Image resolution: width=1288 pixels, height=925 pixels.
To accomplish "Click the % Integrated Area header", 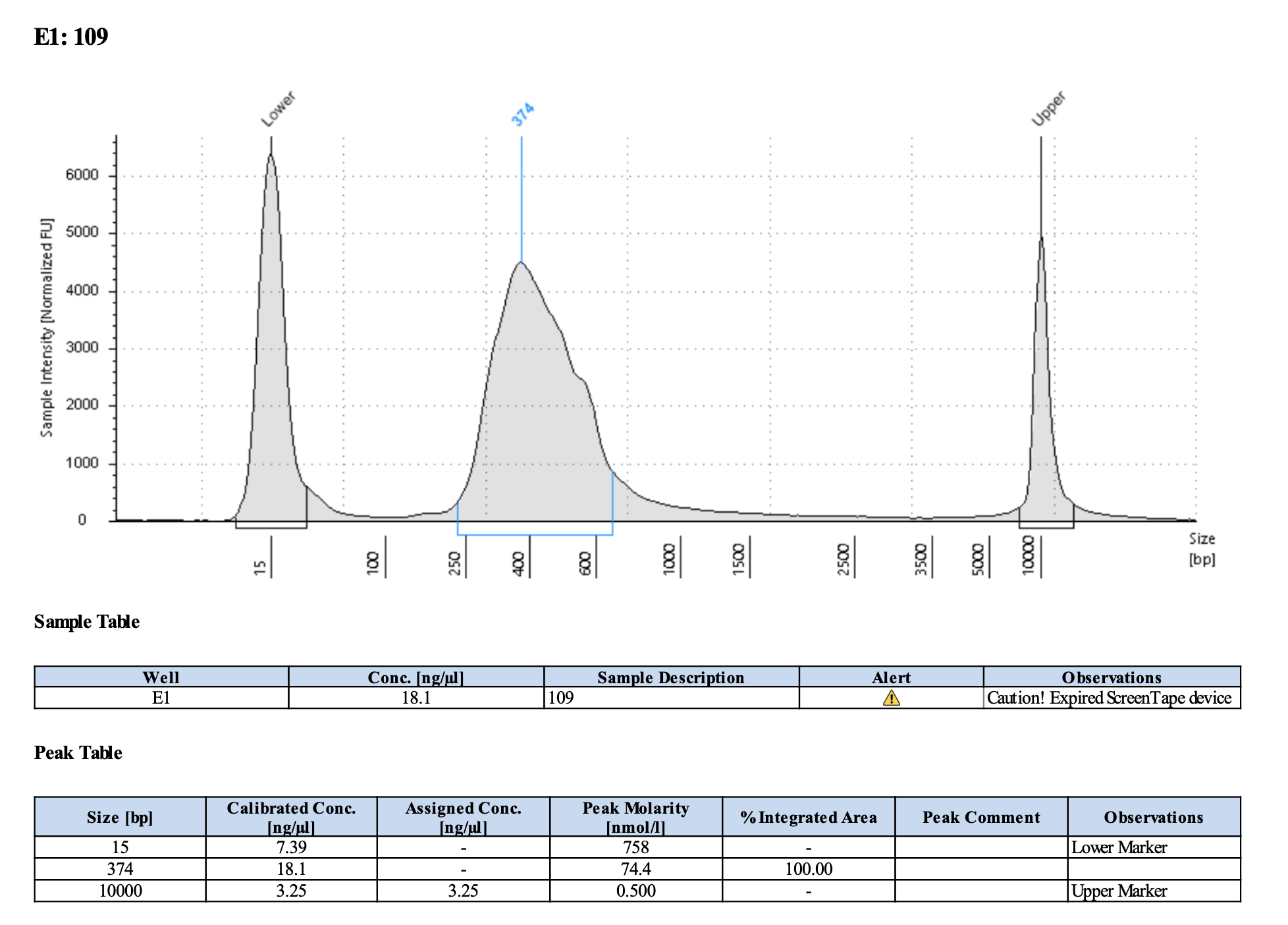I will tap(808, 817).
